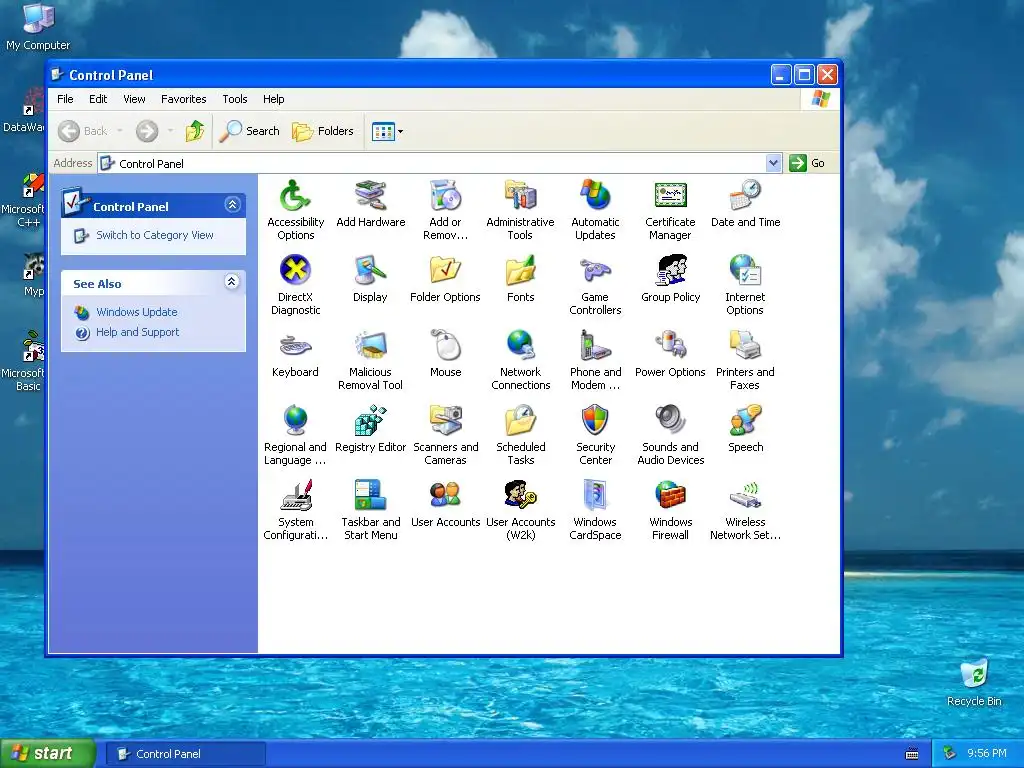
Task: Open Game Controllers icon
Action: [595, 270]
